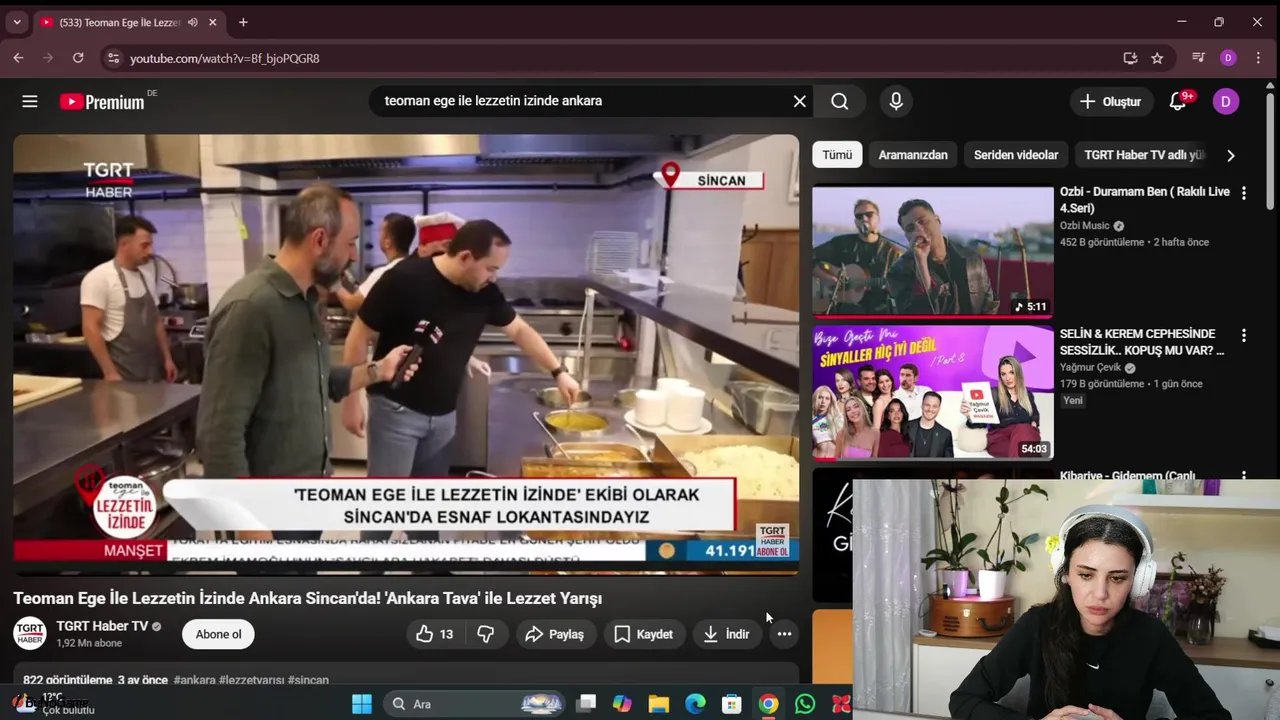Screen dimensions: 1280x720
Task: Install app icon in address bar
Action: tap(1130, 58)
